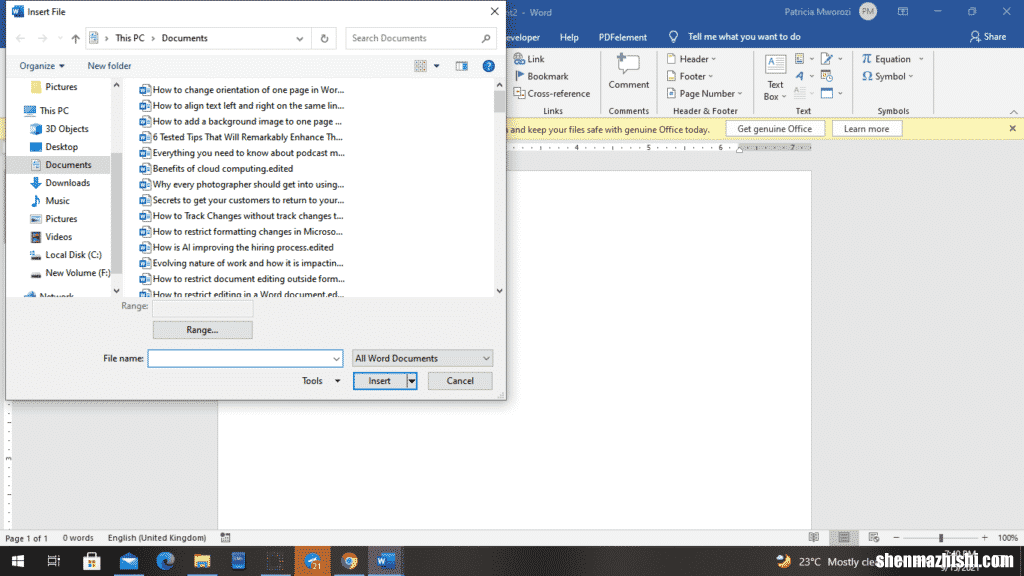Open the All Word Documents filter dropdown
This screenshot has height=576, width=1024.
click(x=422, y=359)
